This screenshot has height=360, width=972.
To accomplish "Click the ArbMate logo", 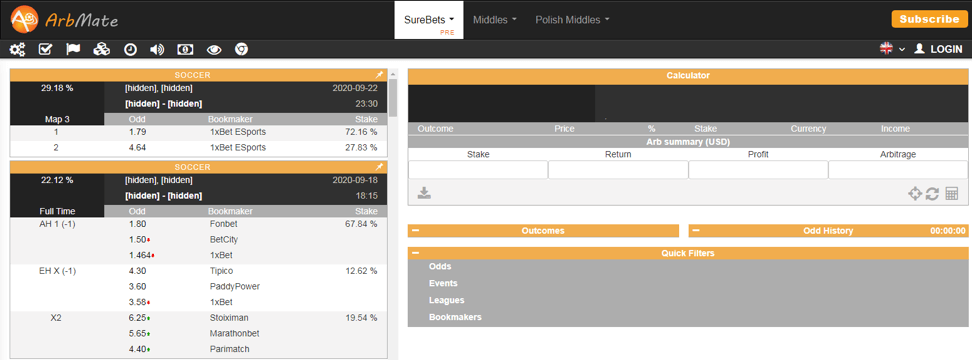I will point(64,20).
